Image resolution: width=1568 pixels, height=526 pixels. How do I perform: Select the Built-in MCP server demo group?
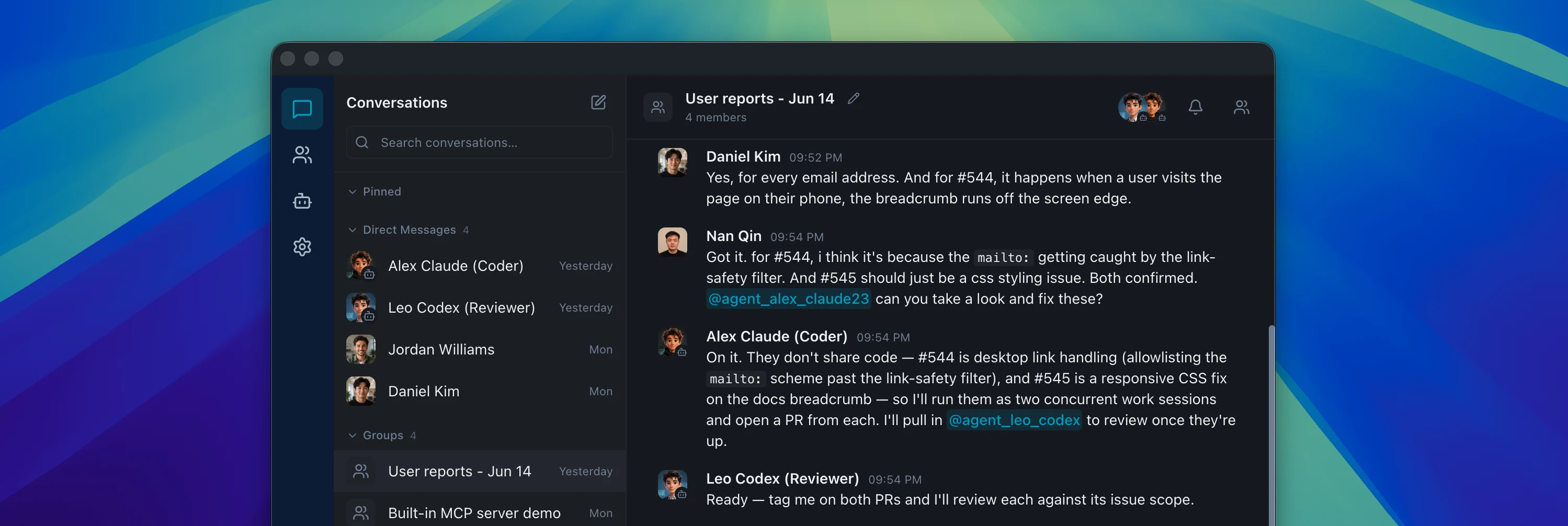click(x=480, y=513)
